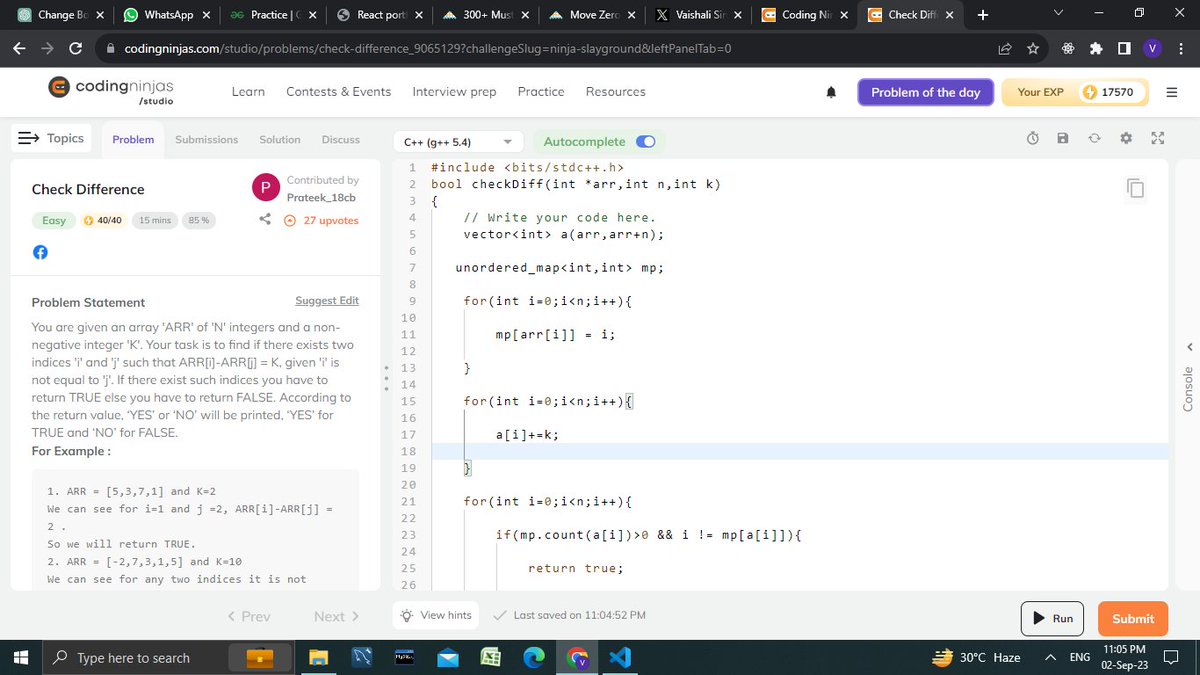Open the Interview prep menu
The width and height of the screenshot is (1200, 675).
tap(454, 91)
